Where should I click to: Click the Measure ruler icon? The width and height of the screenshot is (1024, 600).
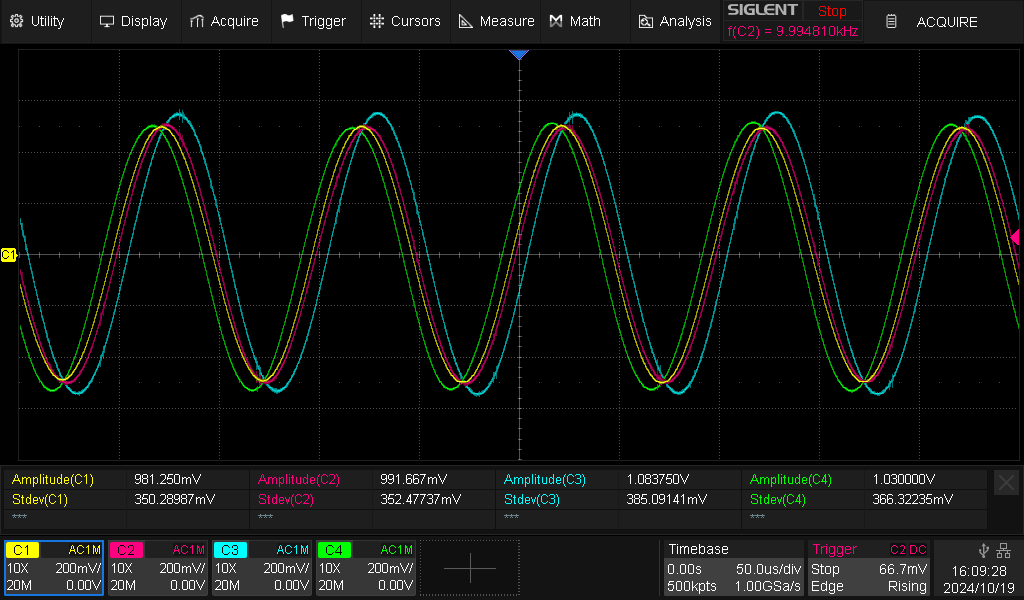(x=464, y=20)
